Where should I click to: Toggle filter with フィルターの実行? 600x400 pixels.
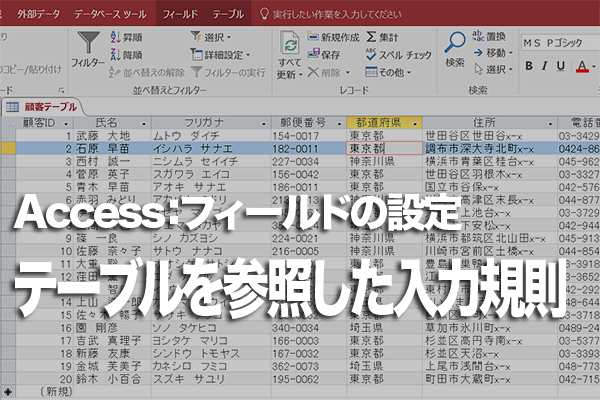[x=228, y=72]
